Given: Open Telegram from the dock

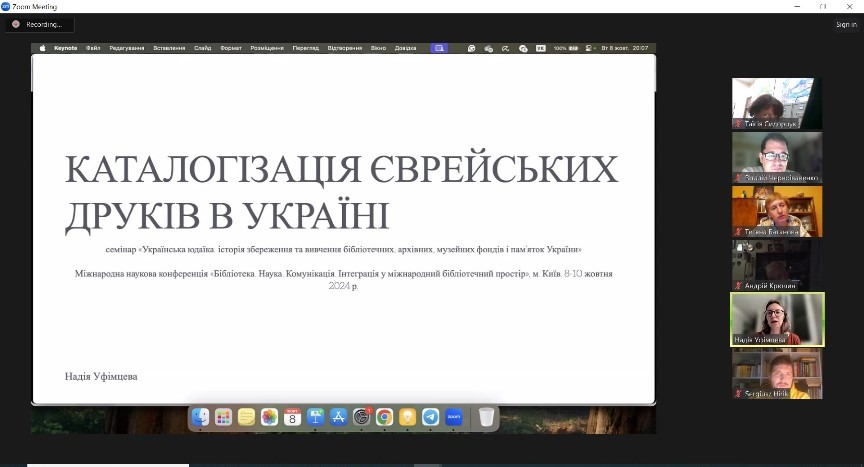Looking at the screenshot, I should [430, 417].
